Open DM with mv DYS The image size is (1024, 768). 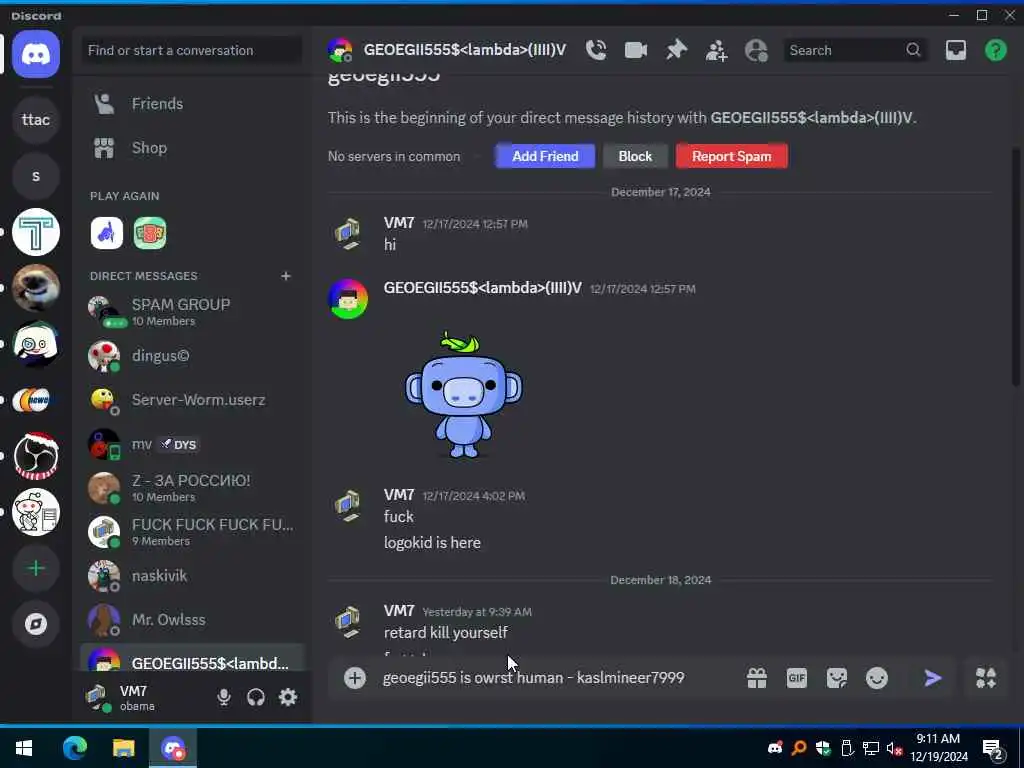(x=192, y=444)
